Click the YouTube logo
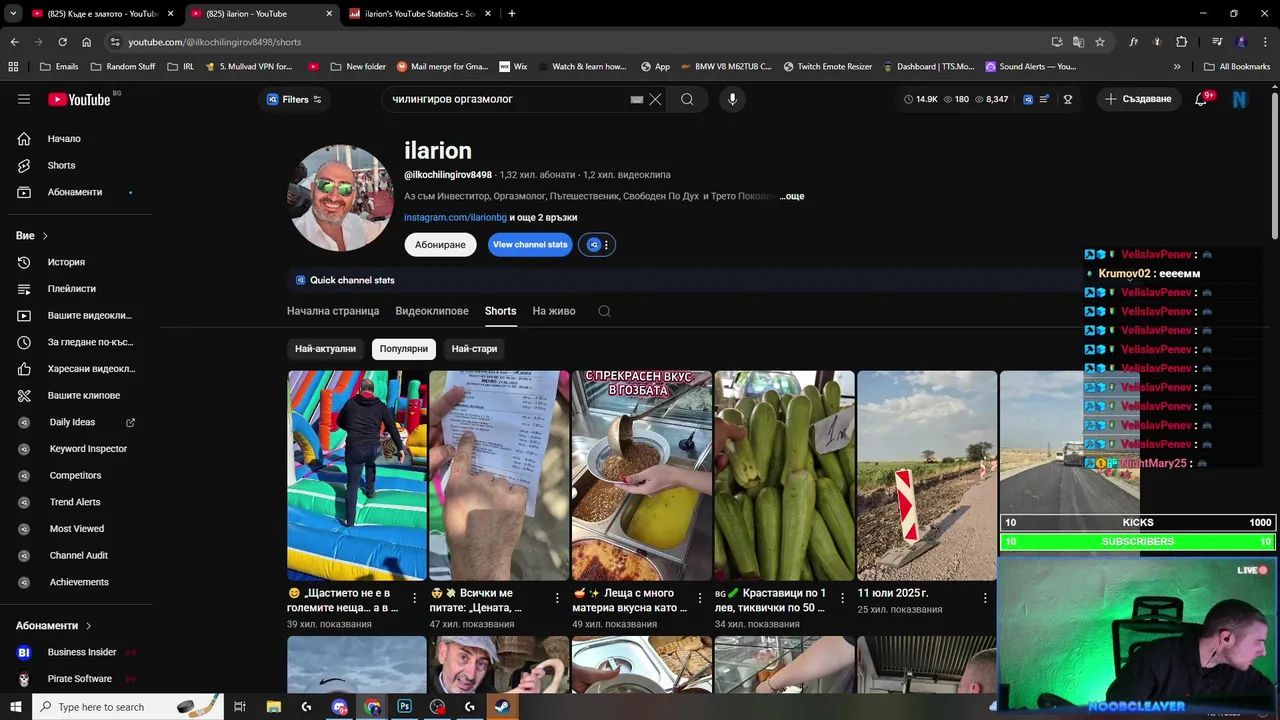This screenshot has height=720, width=1280. [x=79, y=99]
